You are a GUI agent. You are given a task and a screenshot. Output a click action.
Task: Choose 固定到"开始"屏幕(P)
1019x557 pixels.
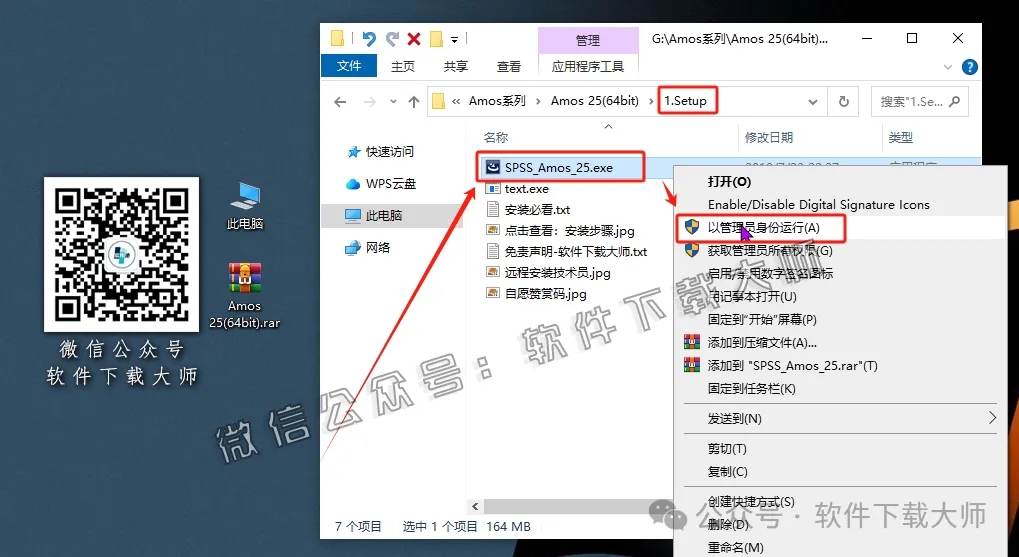pos(762,319)
